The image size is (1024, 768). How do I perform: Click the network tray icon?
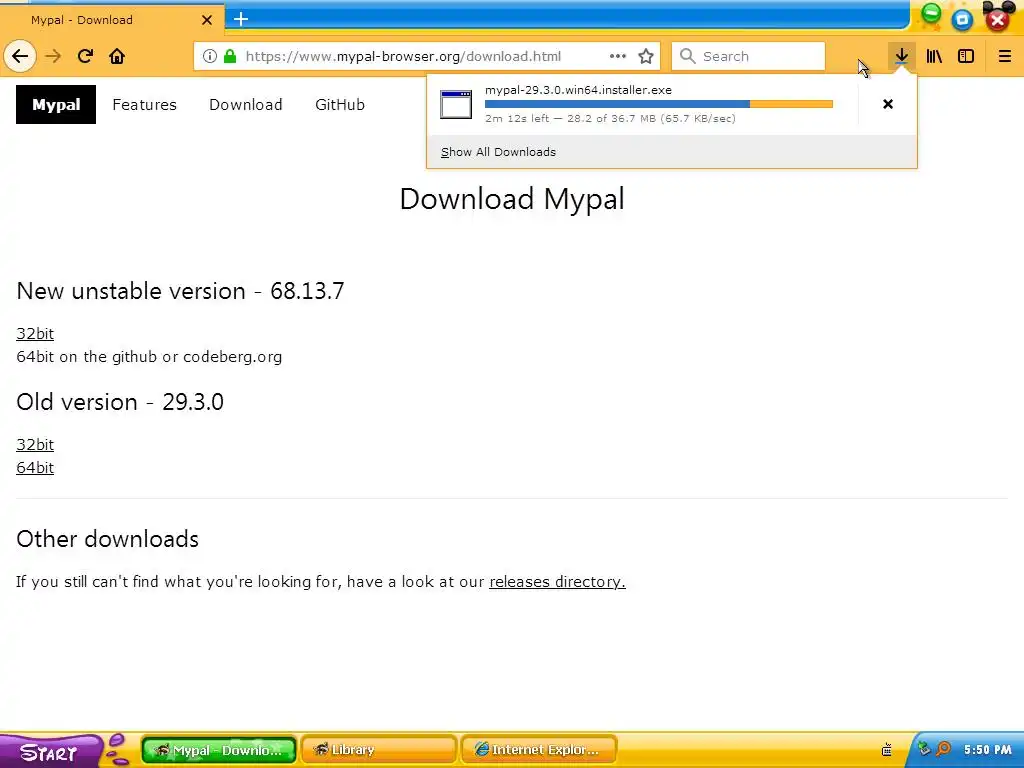pos(924,749)
